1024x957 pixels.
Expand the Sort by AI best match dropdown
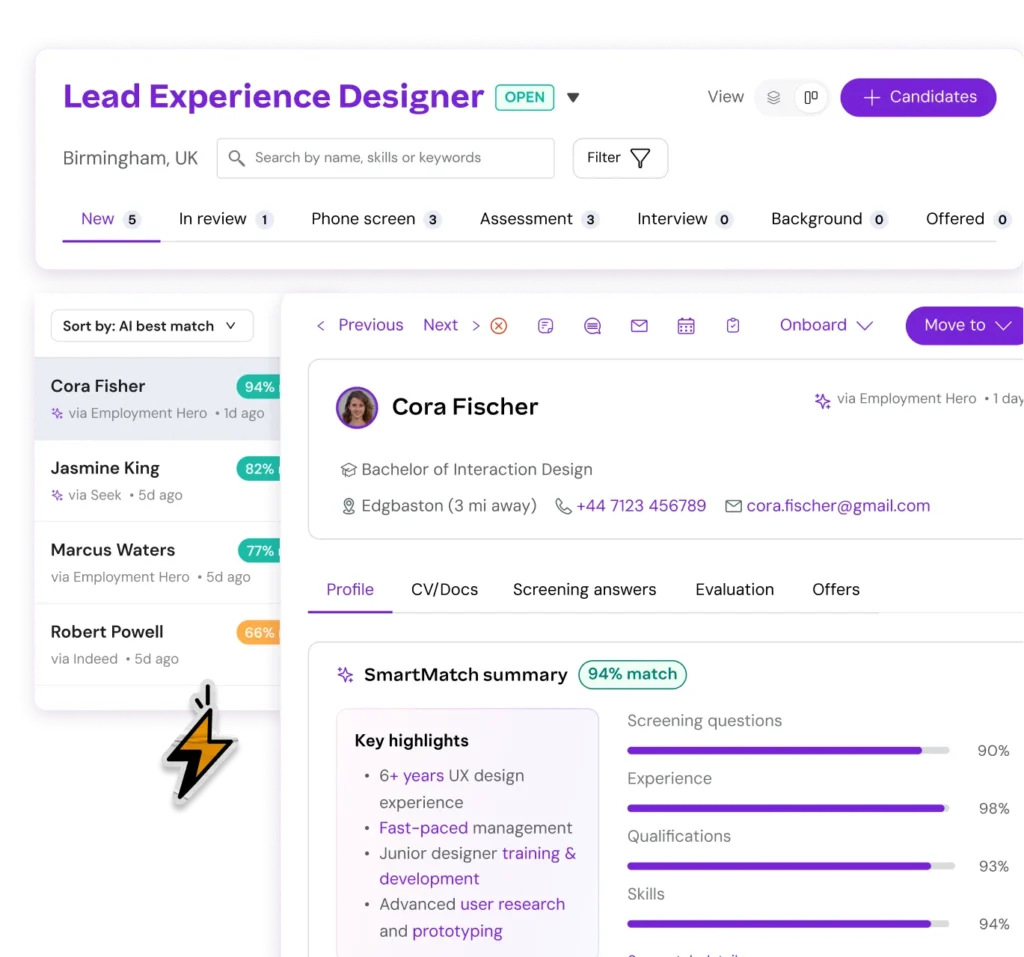[151, 325]
